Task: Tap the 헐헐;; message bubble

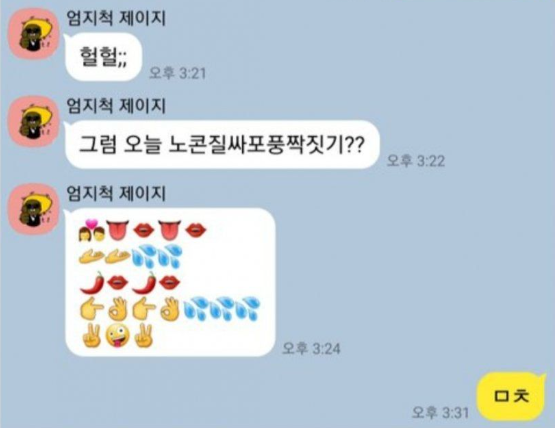Action: [104, 57]
